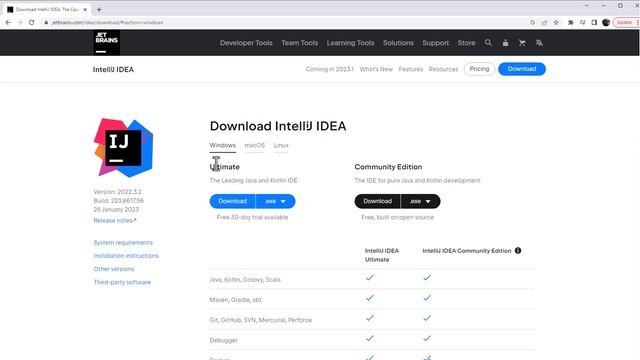
Task: Click the browser forward arrow
Action: pyautogui.click(x=20, y=22)
